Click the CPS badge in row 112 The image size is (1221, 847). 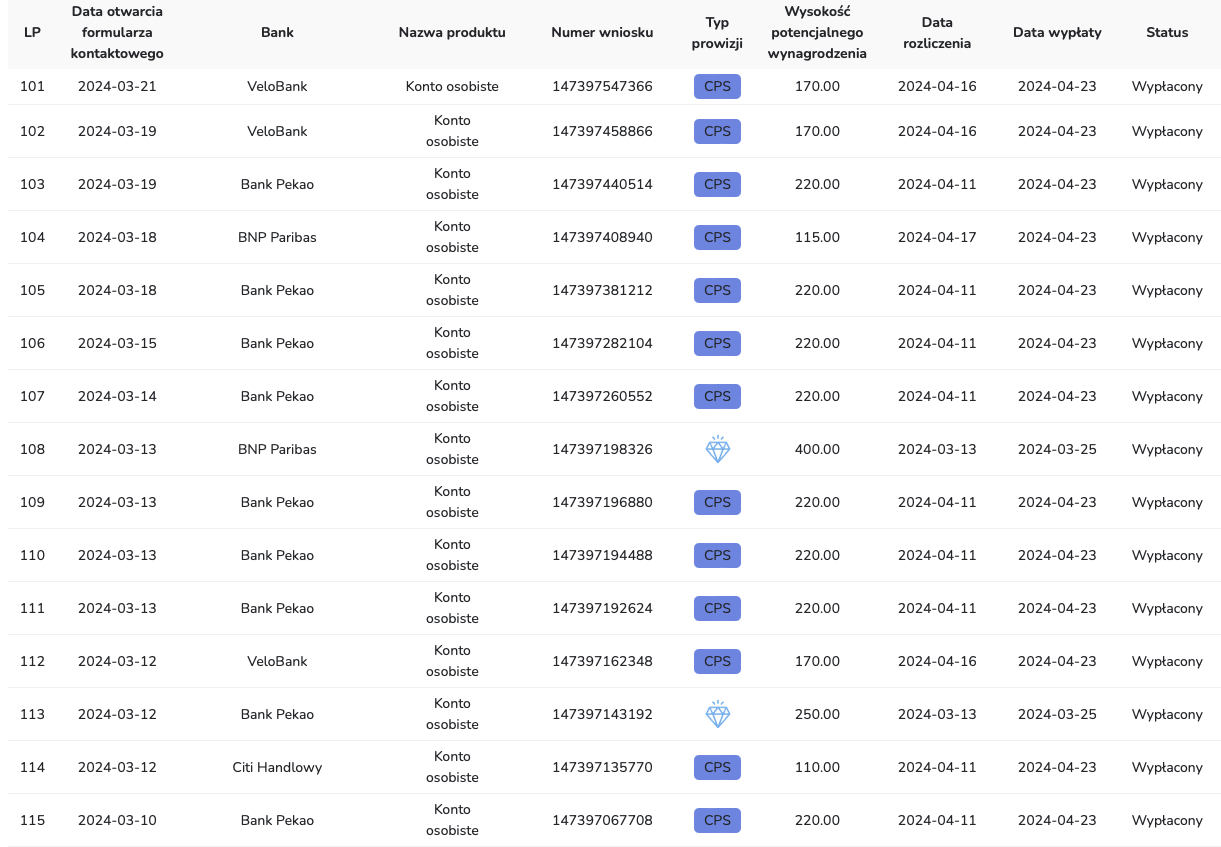(x=717, y=662)
